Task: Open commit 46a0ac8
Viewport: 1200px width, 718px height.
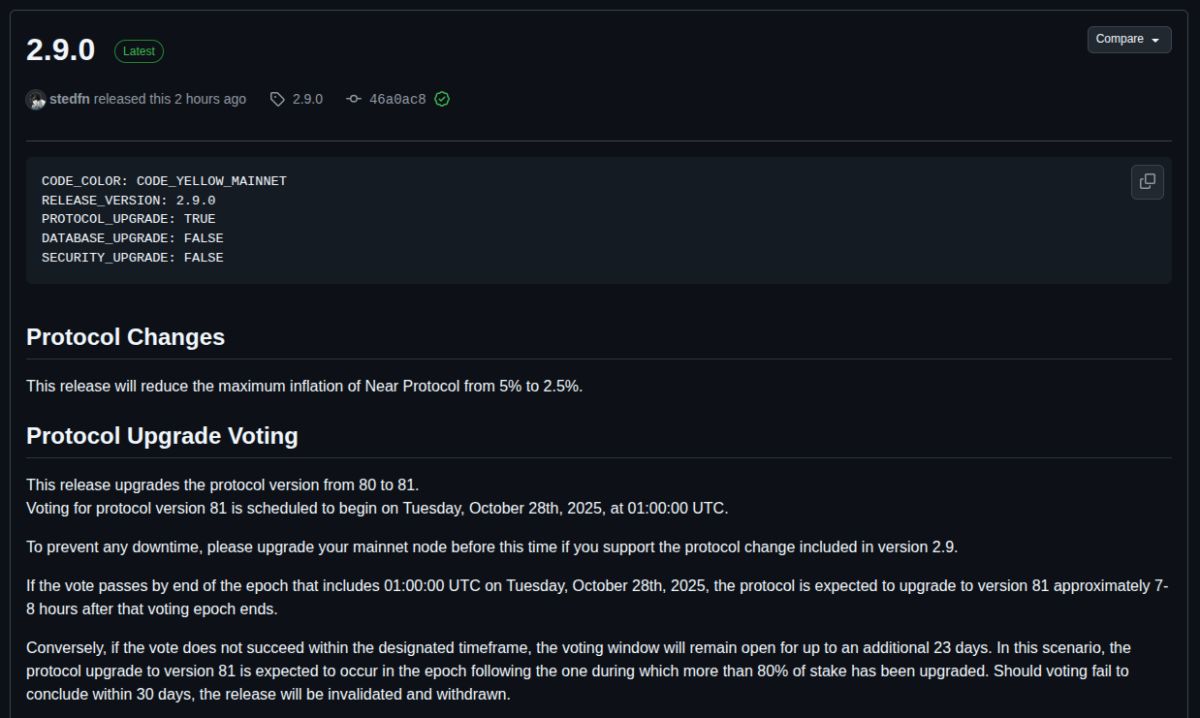Action: pos(397,99)
